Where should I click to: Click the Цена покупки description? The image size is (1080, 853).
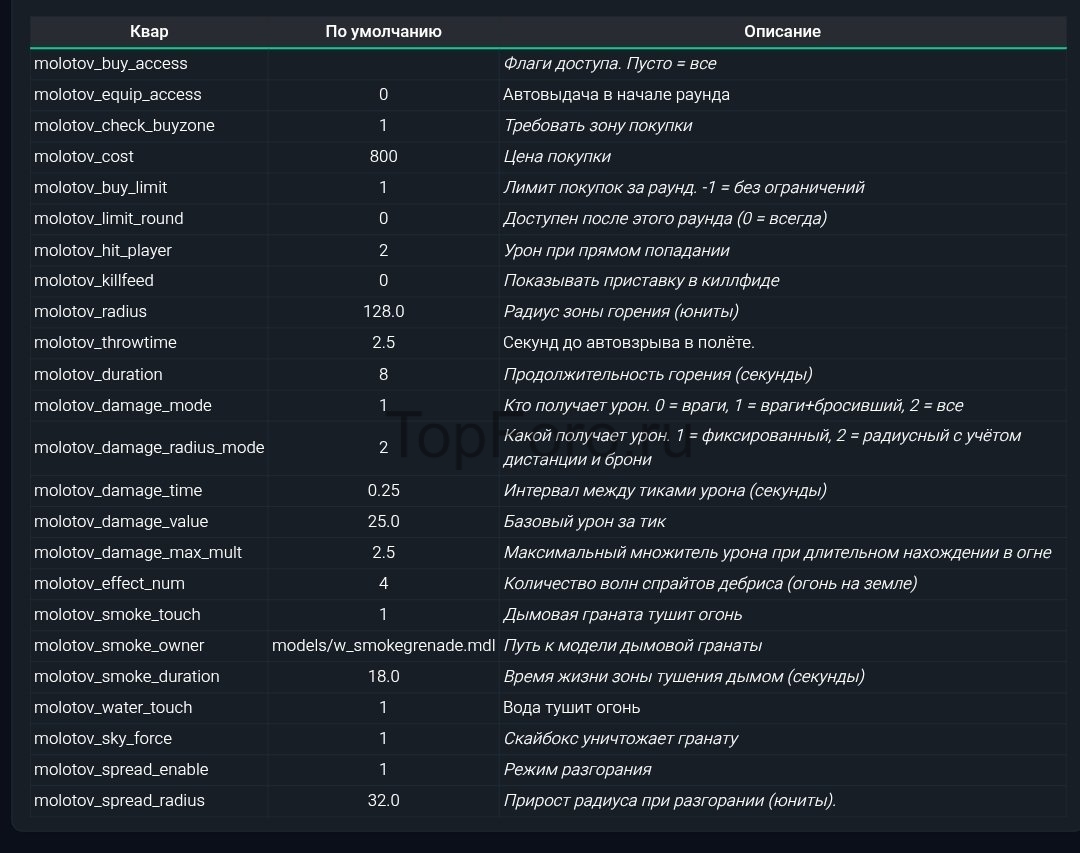tap(557, 156)
